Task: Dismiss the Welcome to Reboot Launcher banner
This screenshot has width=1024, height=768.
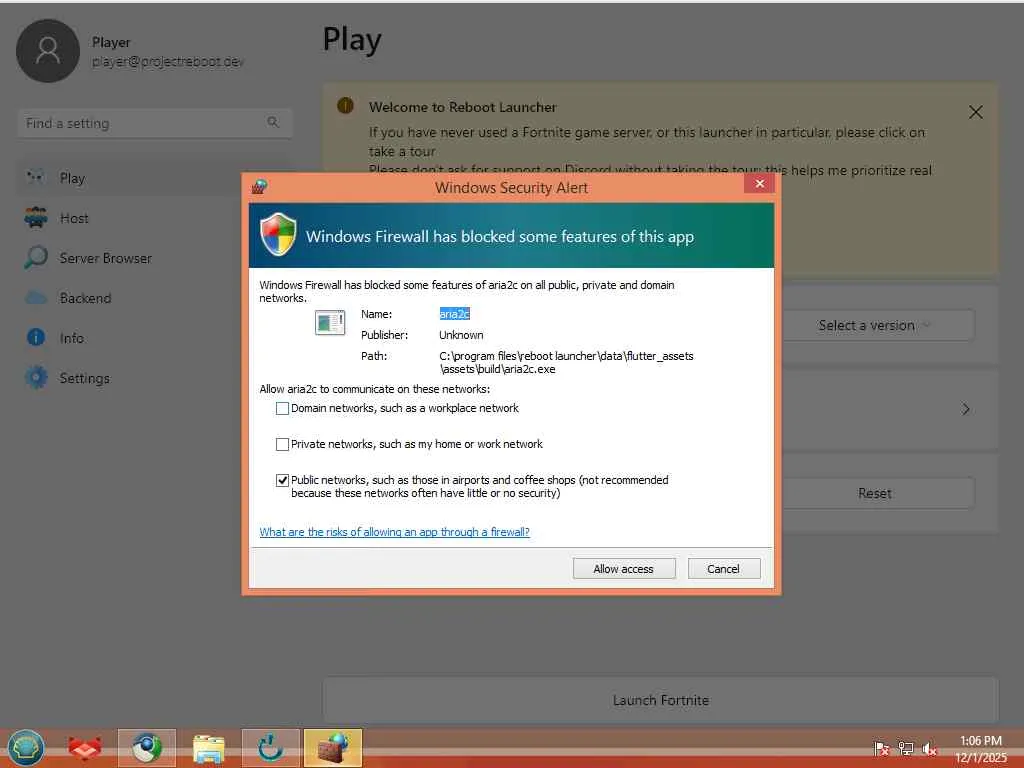Action: tap(976, 112)
